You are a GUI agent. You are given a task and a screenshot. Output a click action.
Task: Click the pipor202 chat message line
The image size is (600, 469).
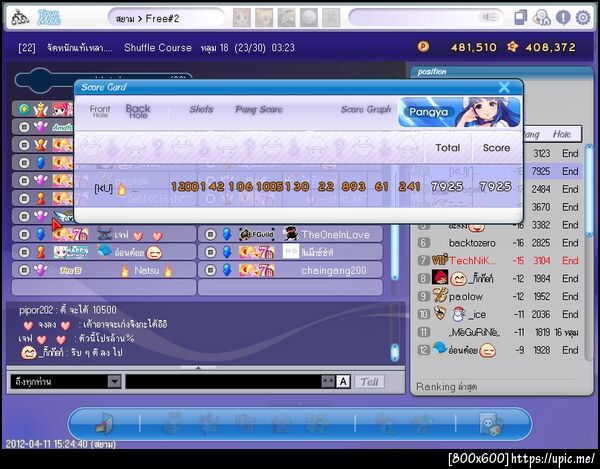click(68, 310)
